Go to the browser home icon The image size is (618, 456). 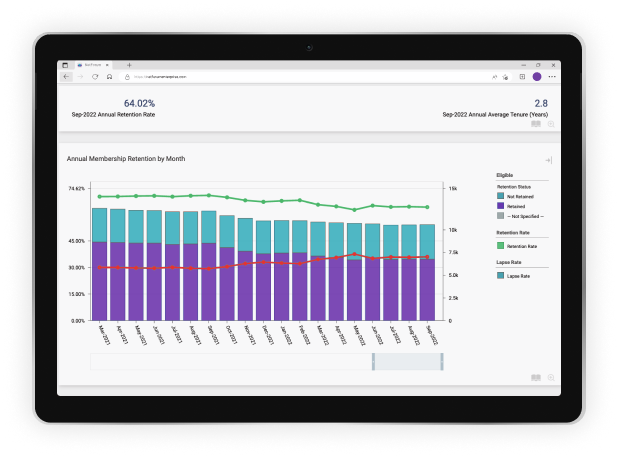click(x=110, y=77)
